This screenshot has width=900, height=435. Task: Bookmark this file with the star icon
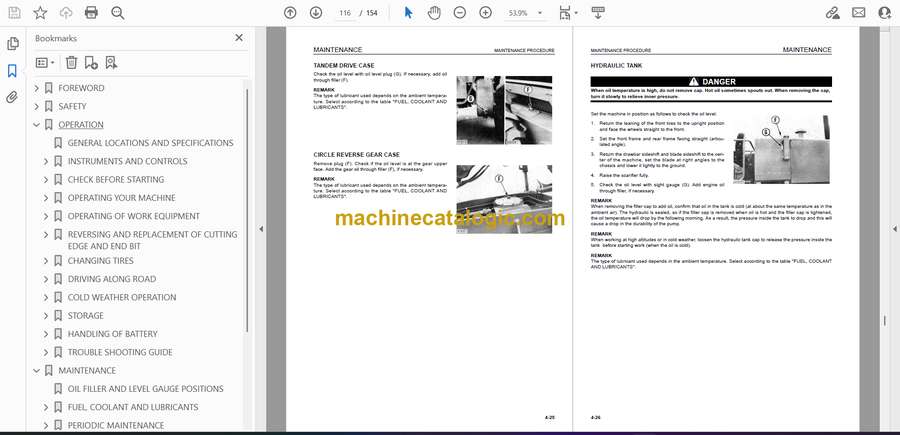(40, 13)
